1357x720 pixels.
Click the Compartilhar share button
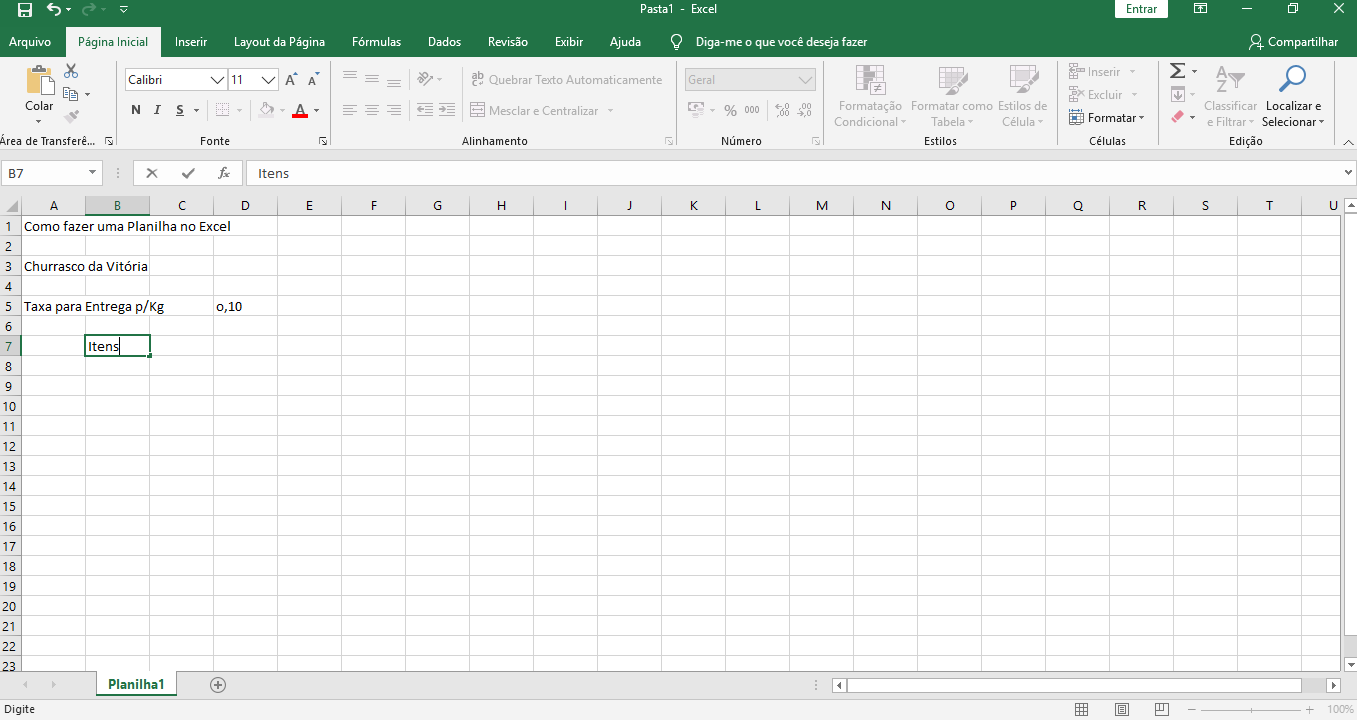coord(1293,42)
